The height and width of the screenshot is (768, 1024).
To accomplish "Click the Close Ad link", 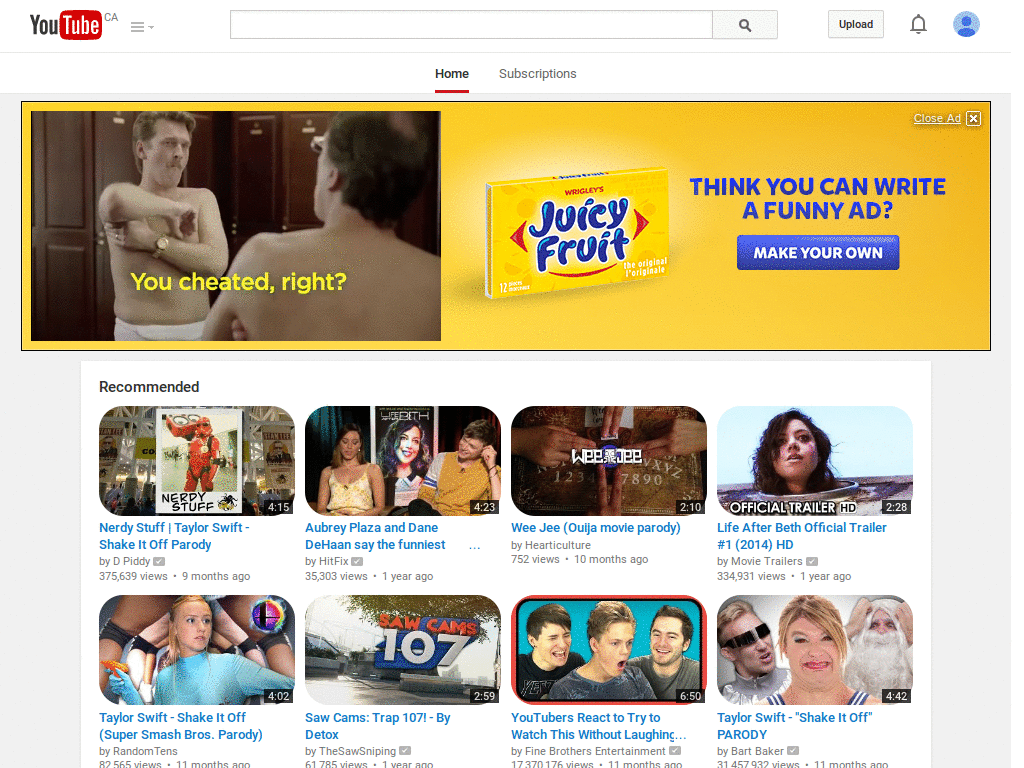I will [936, 118].
